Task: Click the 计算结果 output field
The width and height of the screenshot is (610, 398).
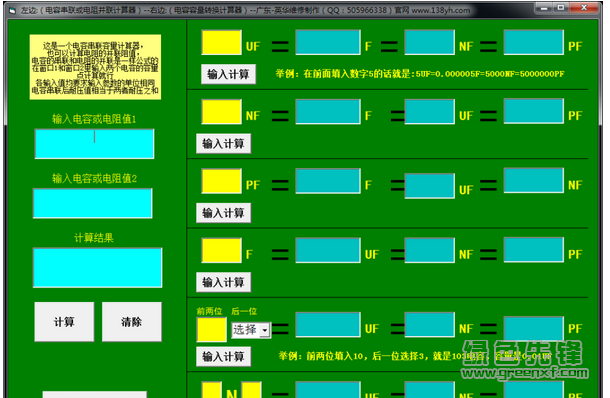Action: (98, 268)
